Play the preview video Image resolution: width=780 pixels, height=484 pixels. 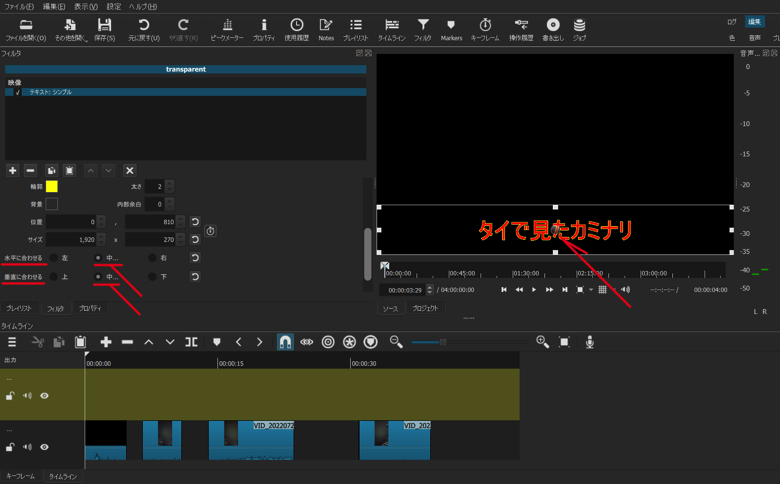[534, 290]
